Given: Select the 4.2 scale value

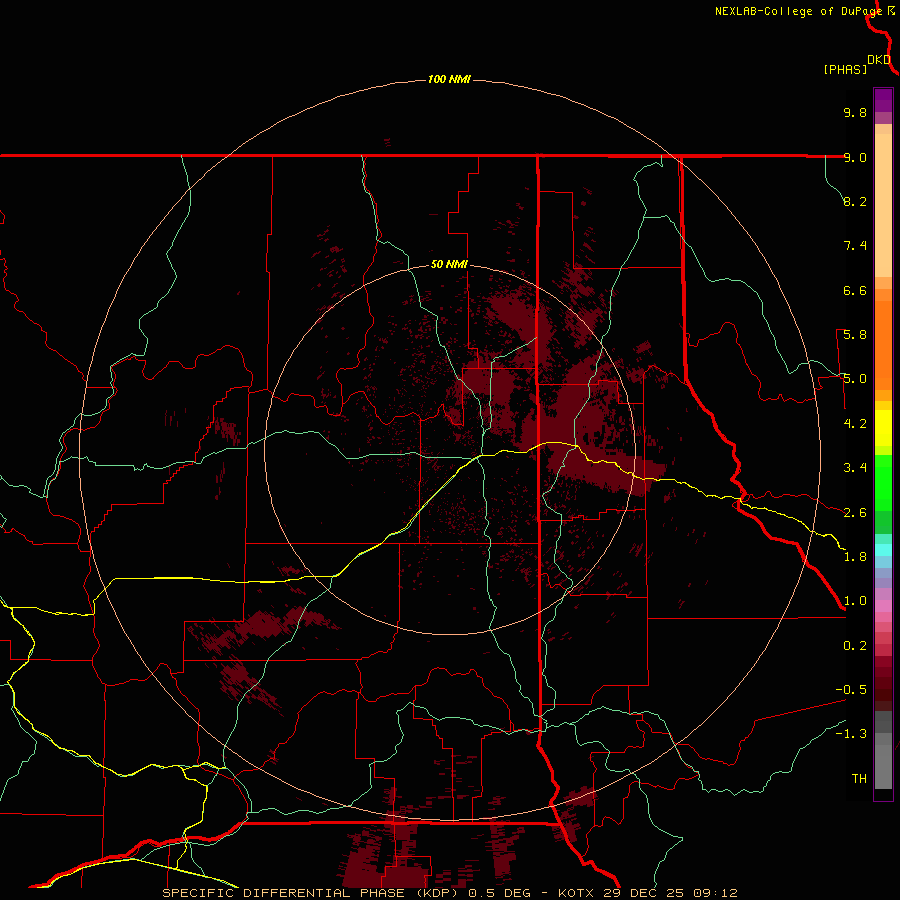Looking at the screenshot, I should (x=855, y=424).
